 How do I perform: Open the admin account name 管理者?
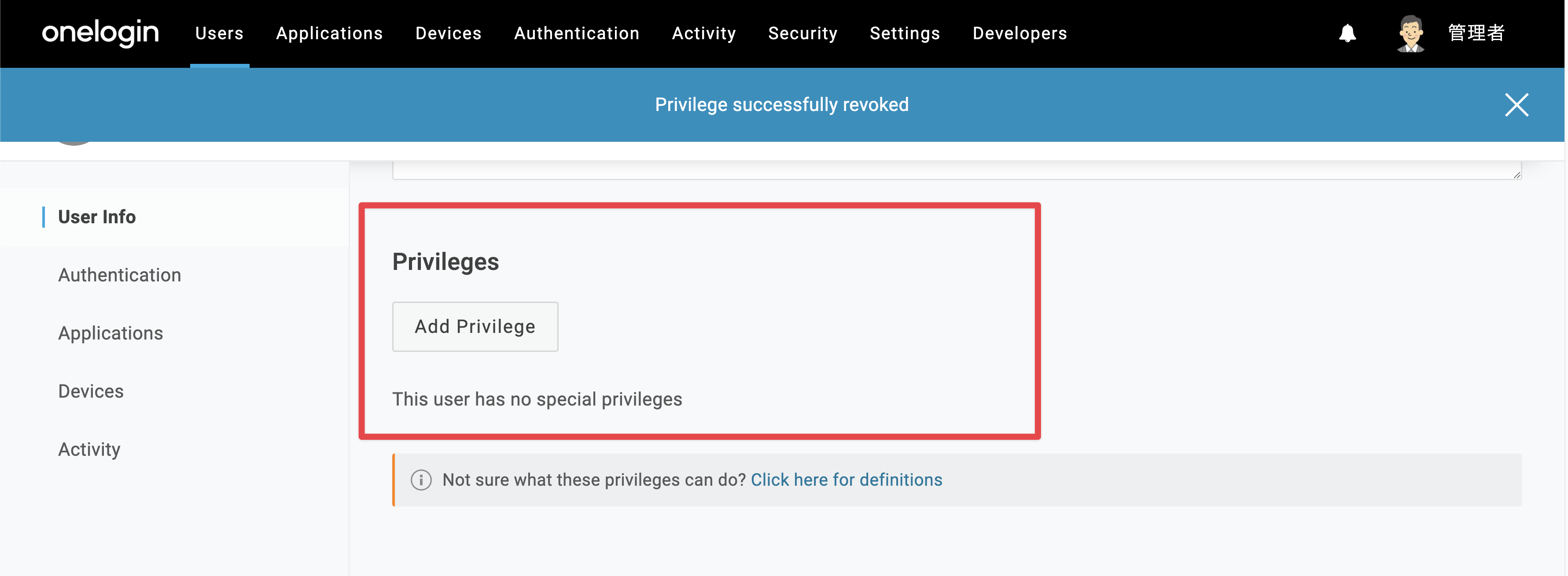tap(1476, 33)
